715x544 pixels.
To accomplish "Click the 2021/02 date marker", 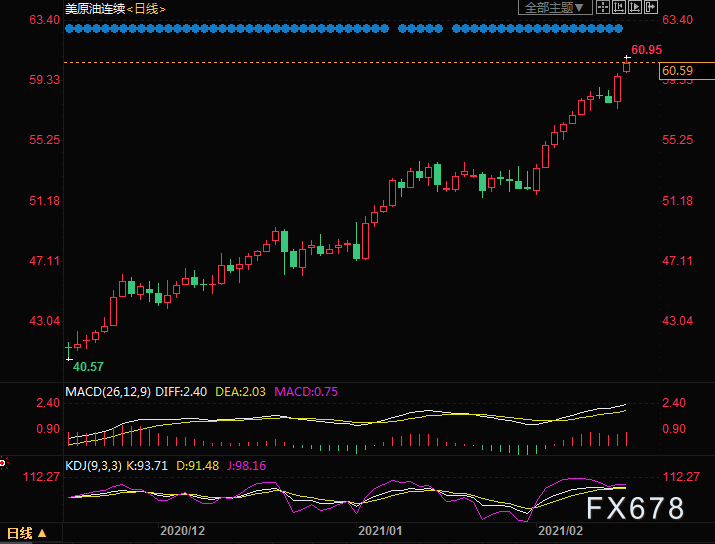I will pyautogui.click(x=560, y=531).
